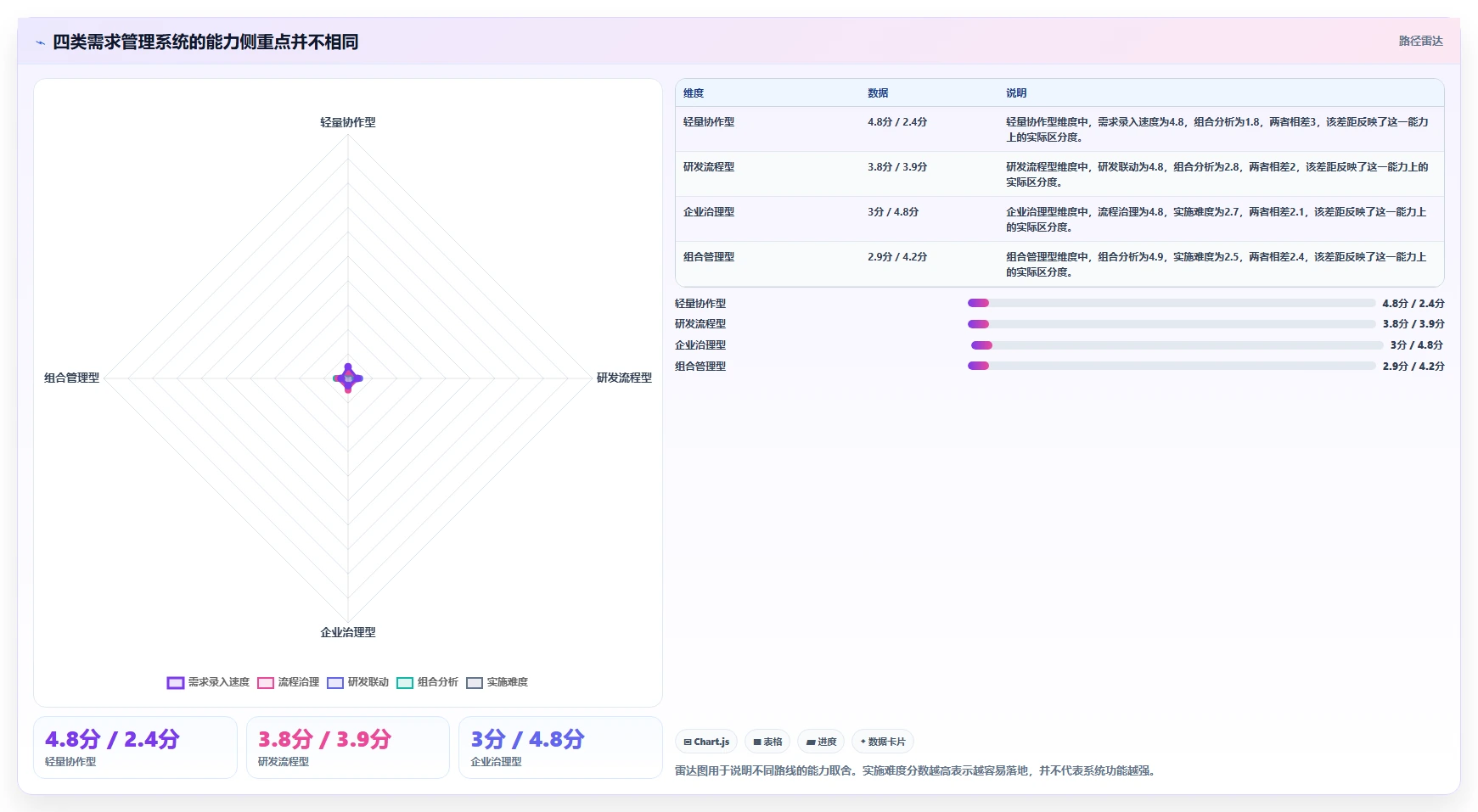Click the 企业治理型 progress bar

(x=1177, y=345)
